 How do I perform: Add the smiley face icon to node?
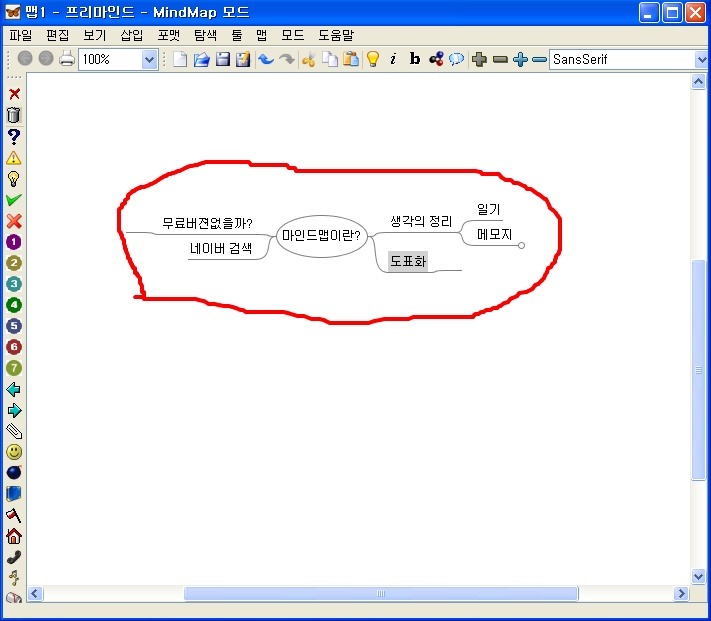[x=14, y=452]
